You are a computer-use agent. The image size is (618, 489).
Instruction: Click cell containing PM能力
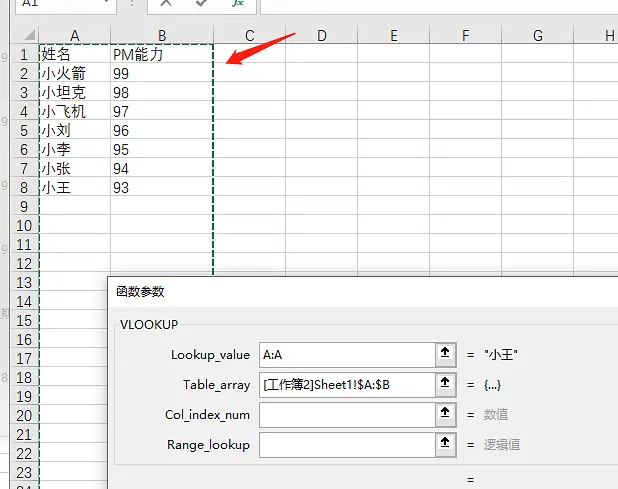click(162, 54)
